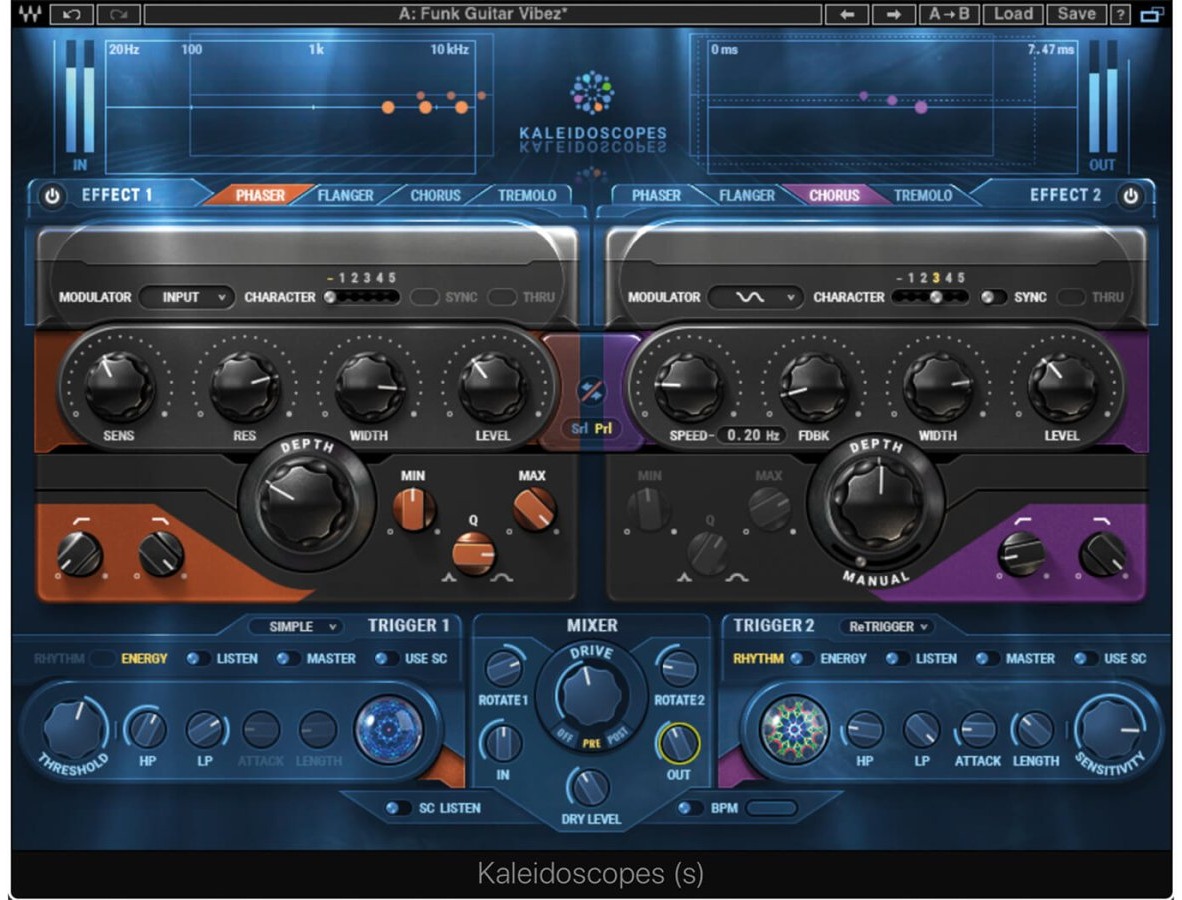Viewport: 1182px width, 900px height.
Task: Select Effect 1 TREMOLO tab
Action: click(x=527, y=195)
